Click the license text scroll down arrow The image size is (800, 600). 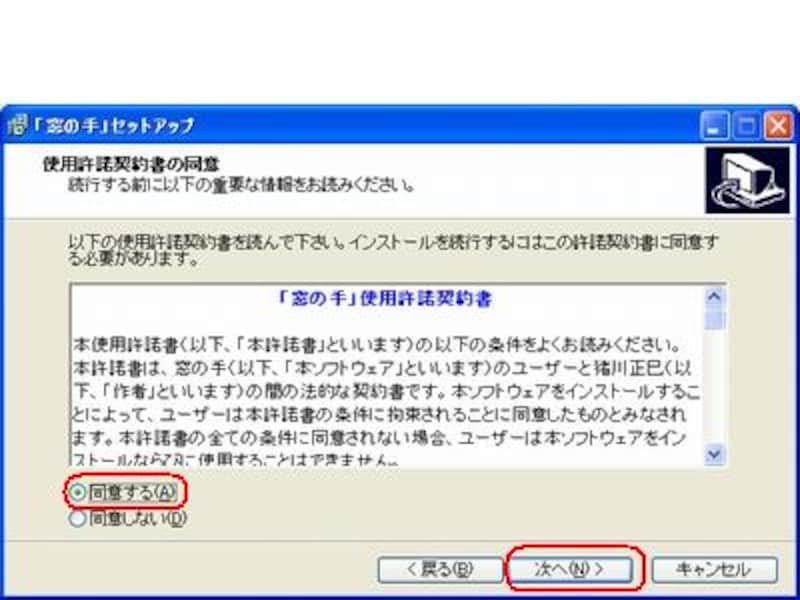point(715,454)
